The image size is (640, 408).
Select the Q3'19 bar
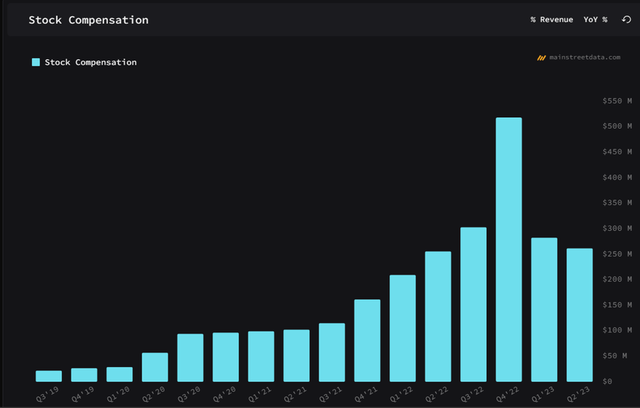(49, 376)
